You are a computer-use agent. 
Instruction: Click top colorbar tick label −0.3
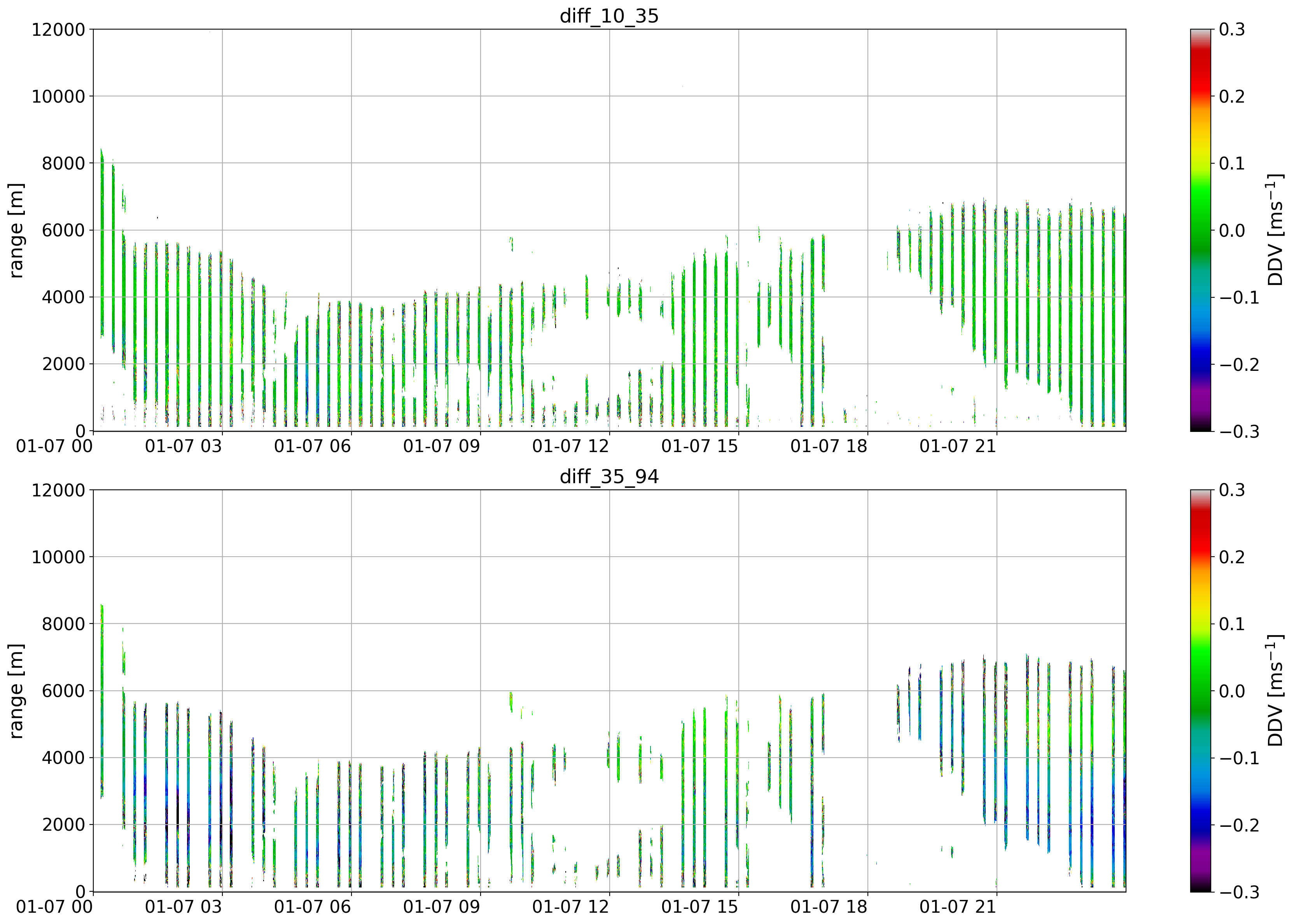pos(1239,431)
